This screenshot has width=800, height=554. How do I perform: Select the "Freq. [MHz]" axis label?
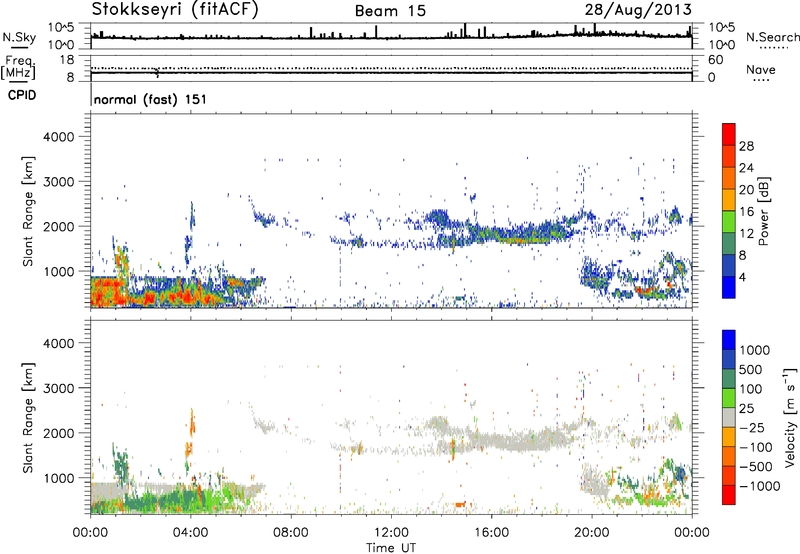pos(18,67)
